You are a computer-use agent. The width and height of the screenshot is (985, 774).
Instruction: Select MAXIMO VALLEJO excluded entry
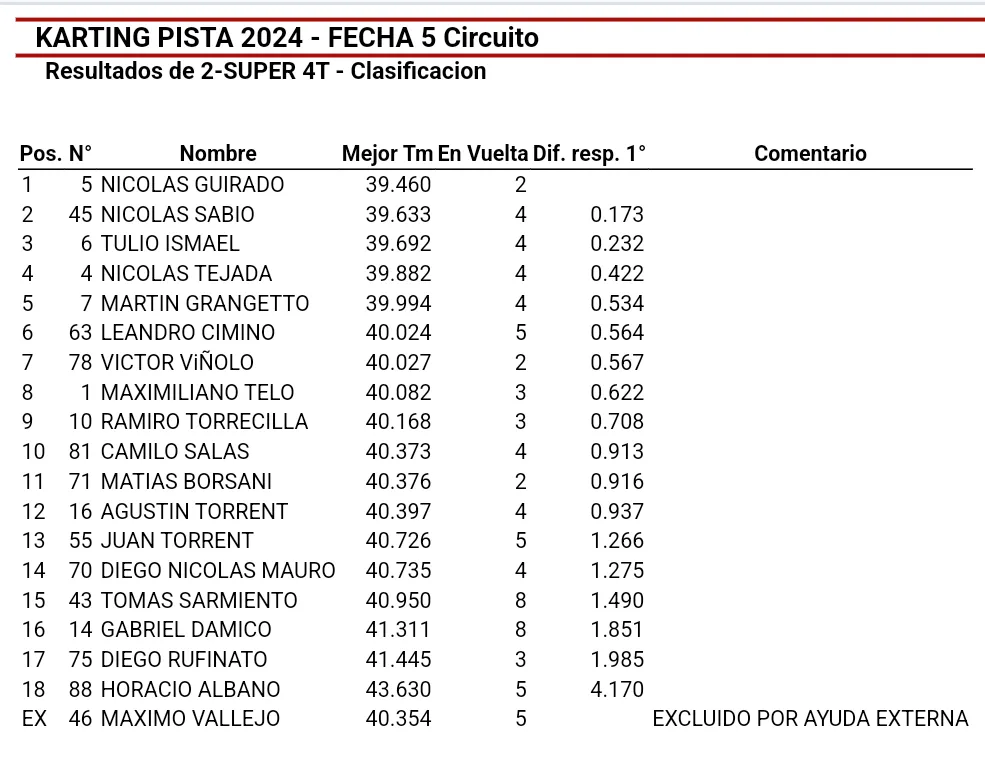[x=190, y=719]
